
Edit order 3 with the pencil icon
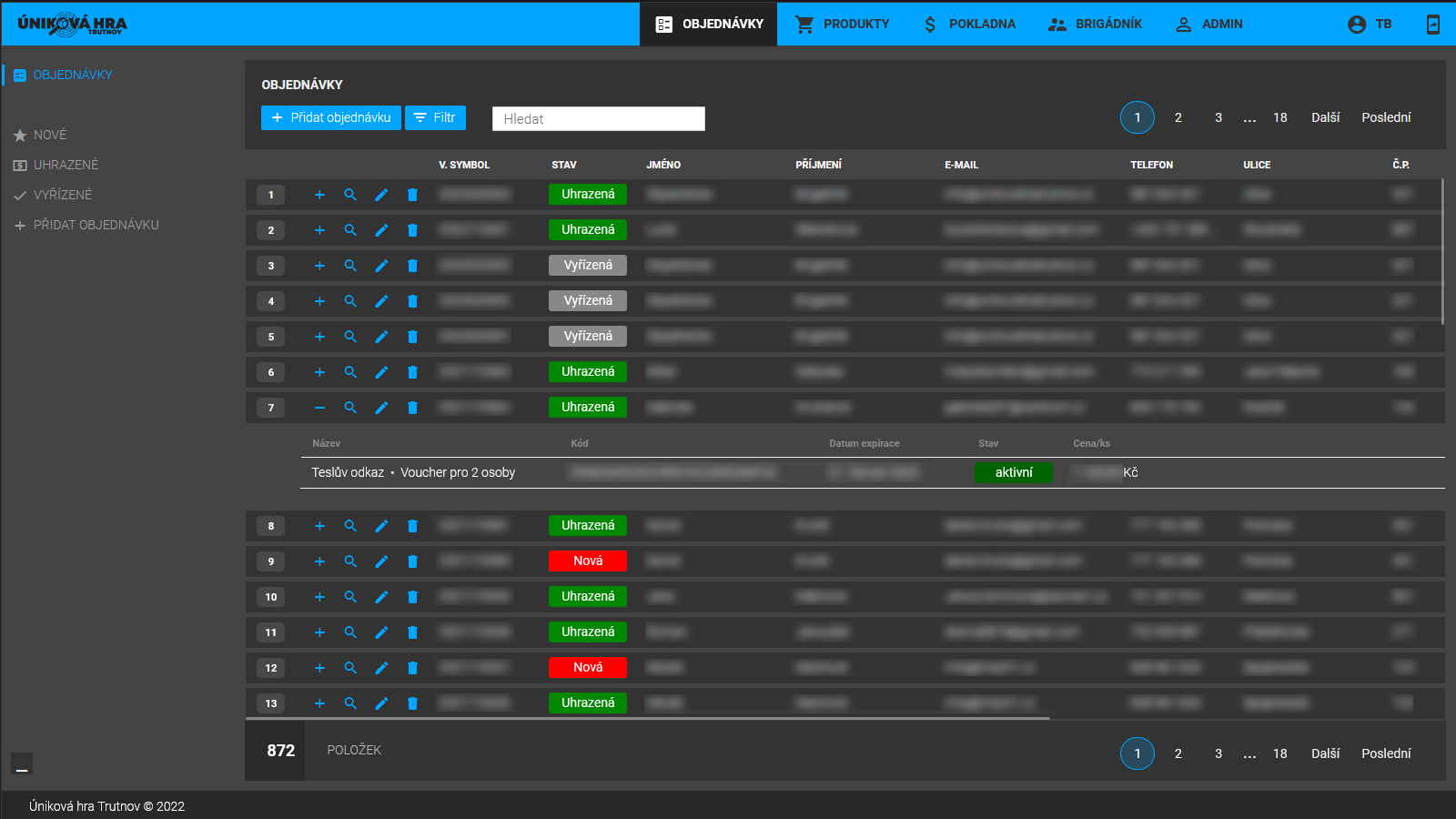(381, 266)
